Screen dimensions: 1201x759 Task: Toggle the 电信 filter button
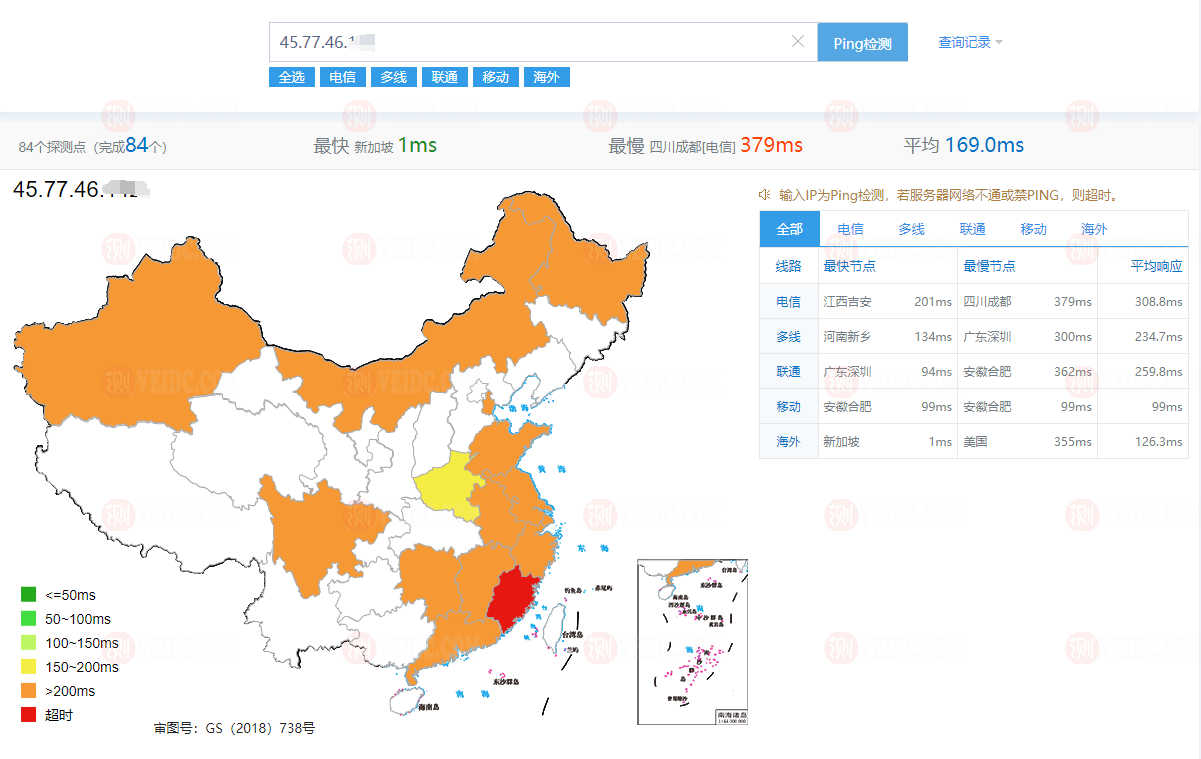pyautogui.click(x=342, y=76)
